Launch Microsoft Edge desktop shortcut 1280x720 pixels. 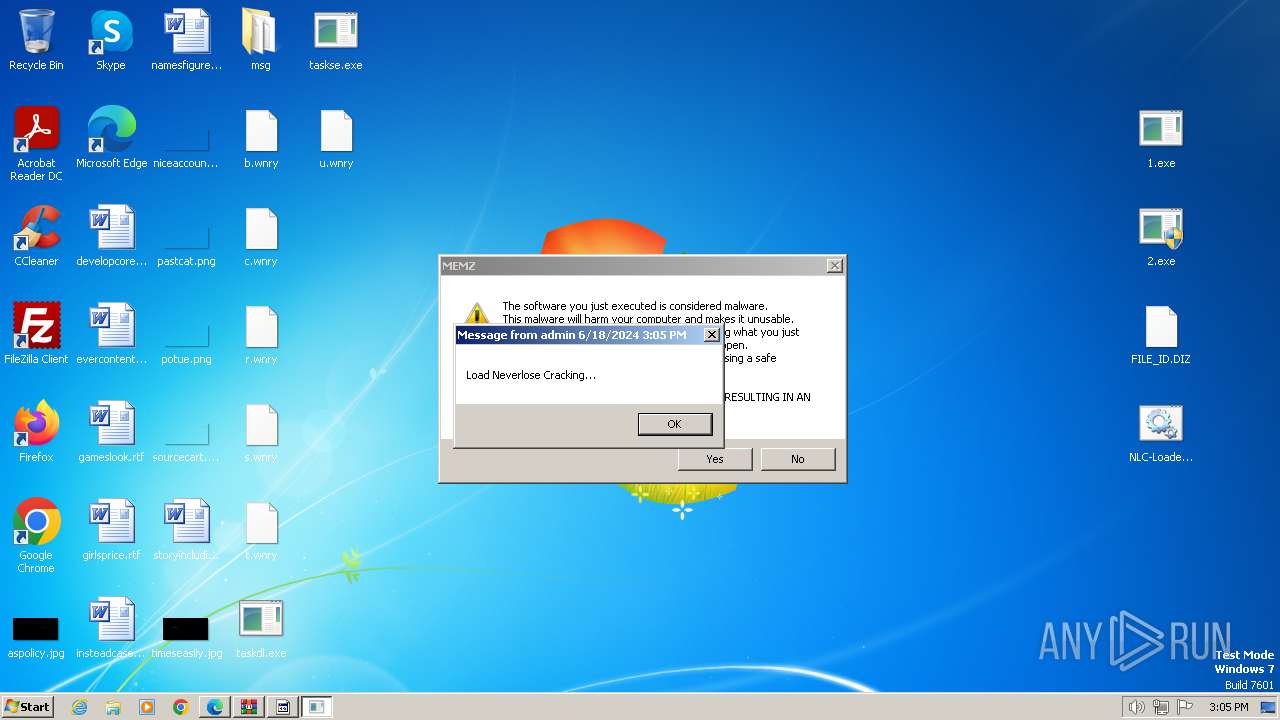tap(111, 138)
